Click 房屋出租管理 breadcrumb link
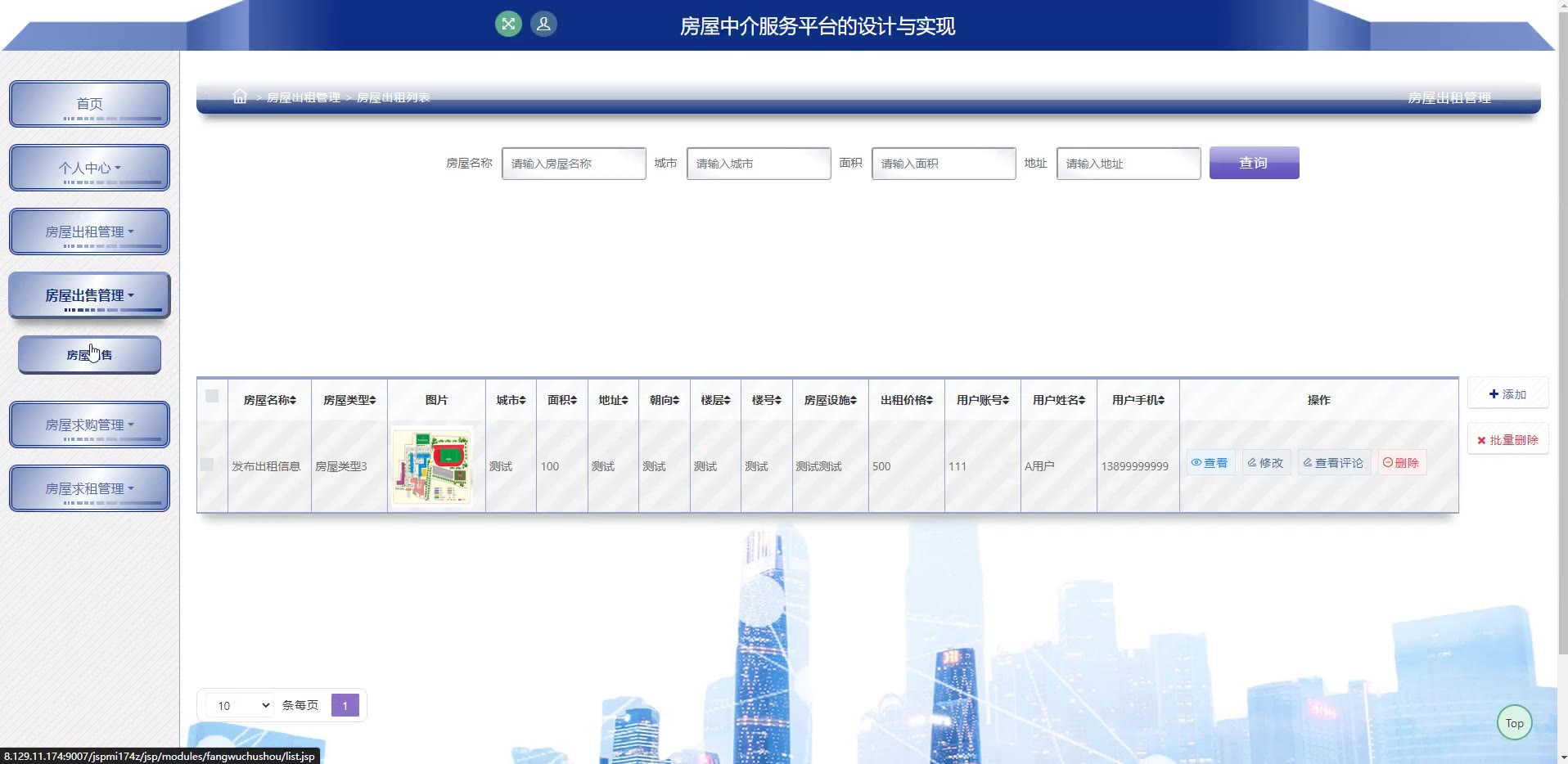1568x764 pixels. coord(304,97)
